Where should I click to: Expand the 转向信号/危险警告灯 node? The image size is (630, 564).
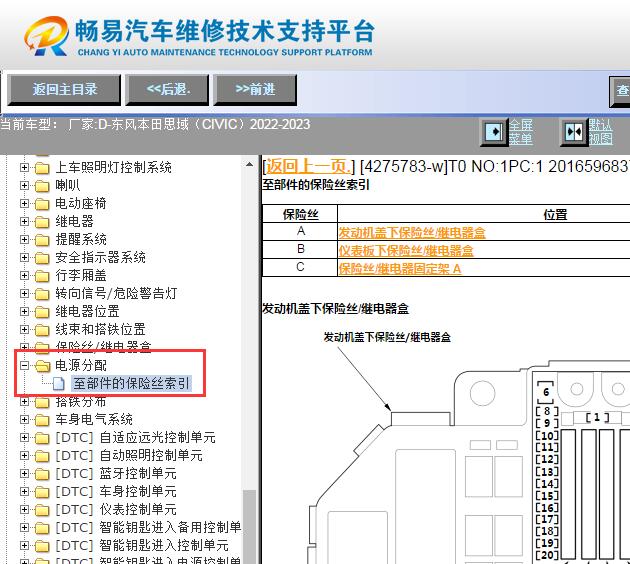click(x=25, y=294)
